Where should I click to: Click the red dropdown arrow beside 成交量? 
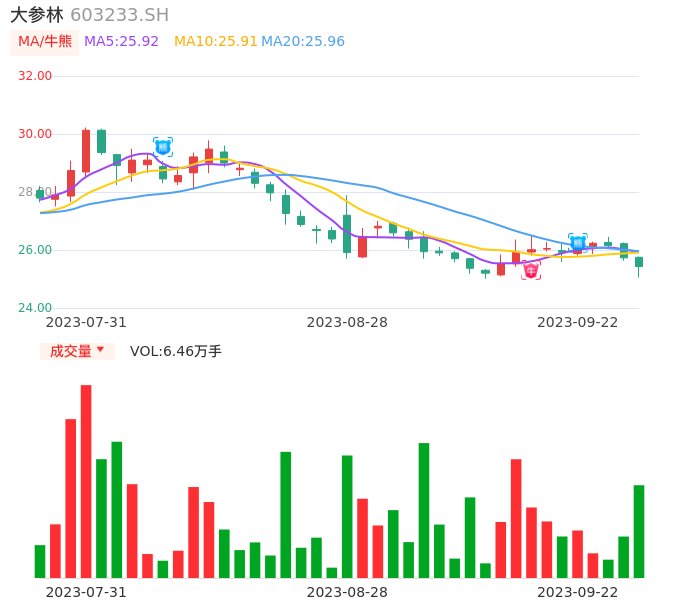pyautogui.click(x=100, y=350)
